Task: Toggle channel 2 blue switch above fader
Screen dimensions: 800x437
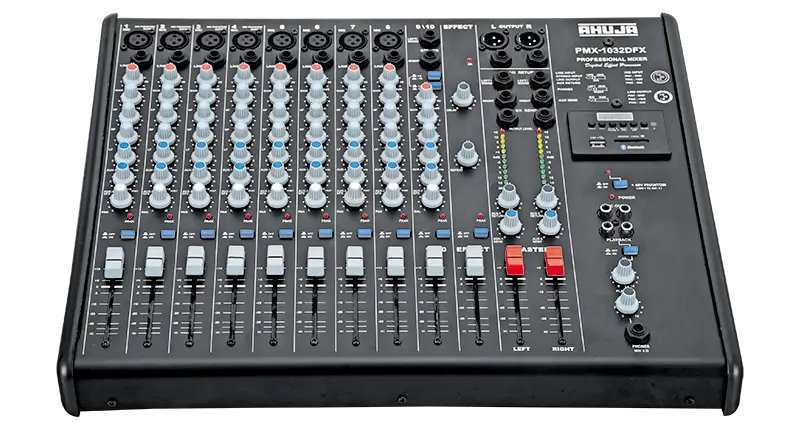Action: [168, 234]
